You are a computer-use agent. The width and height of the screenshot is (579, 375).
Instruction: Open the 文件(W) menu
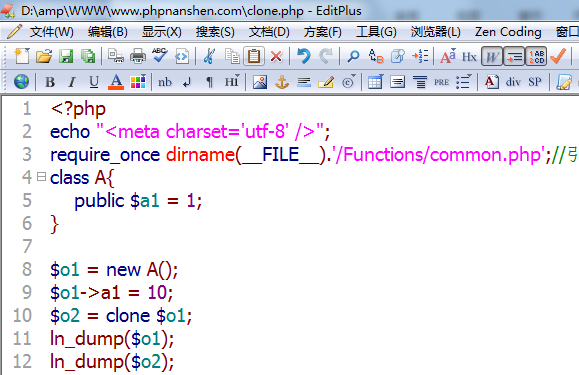pyautogui.click(x=51, y=32)
